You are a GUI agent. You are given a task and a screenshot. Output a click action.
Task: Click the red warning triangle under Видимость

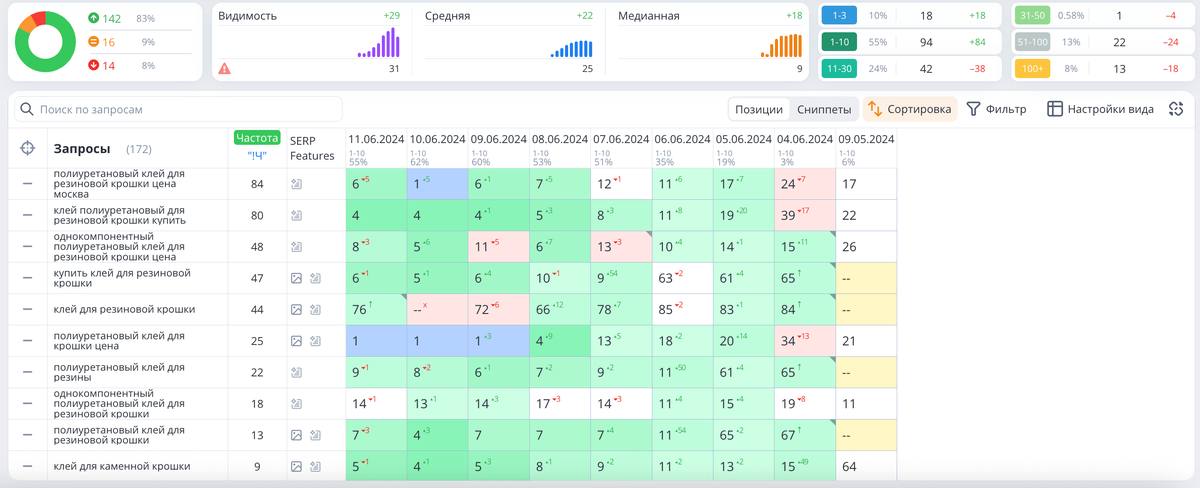coord(225,69)
